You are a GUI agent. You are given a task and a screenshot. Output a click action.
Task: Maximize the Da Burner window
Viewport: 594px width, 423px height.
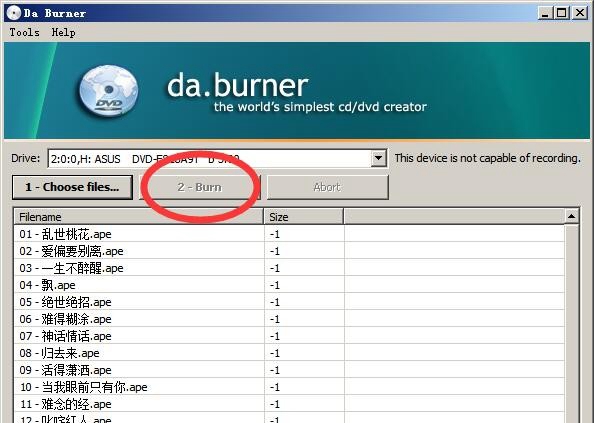(x=562, y=13)
